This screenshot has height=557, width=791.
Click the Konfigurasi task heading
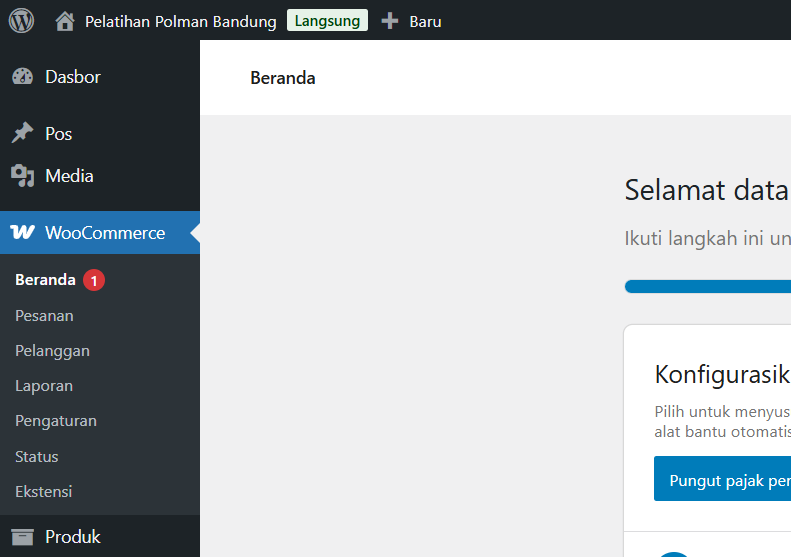pos(722,374)
